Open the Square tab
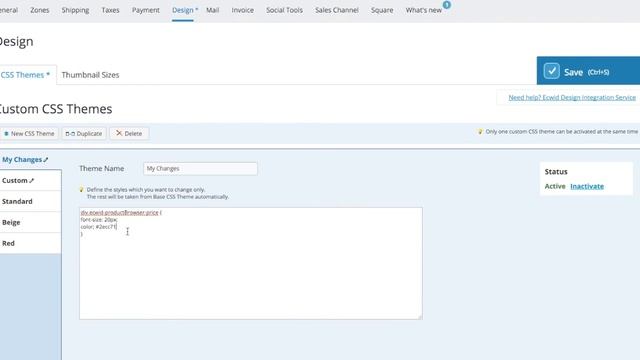 click(x=382, y=10)
